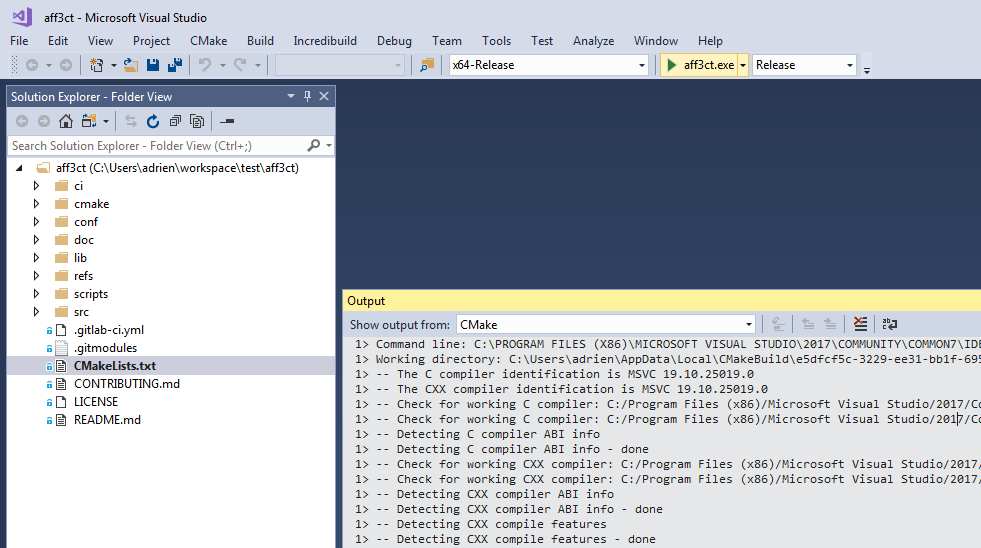Click Solution Explorer back arrow icon
981x548 pixels.
pyautogui.click(x=22, y=121)
